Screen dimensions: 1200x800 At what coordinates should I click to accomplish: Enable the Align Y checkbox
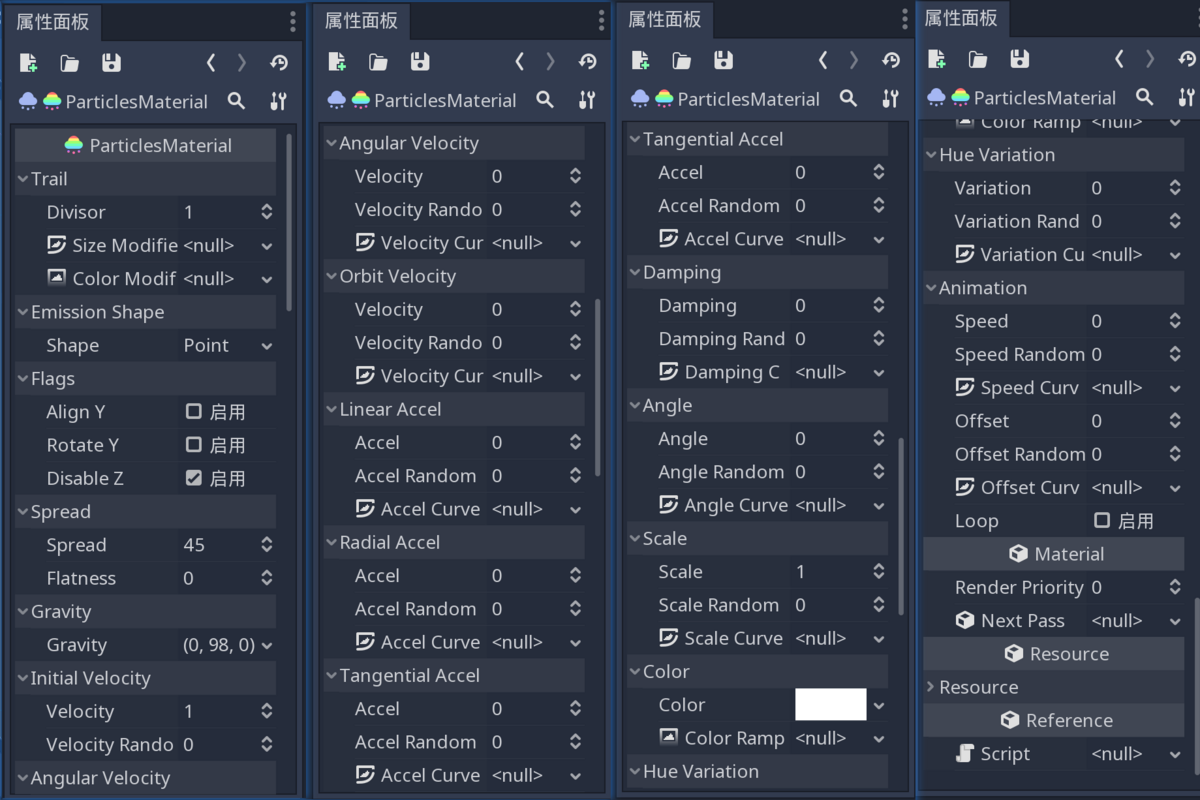[194, 411]
